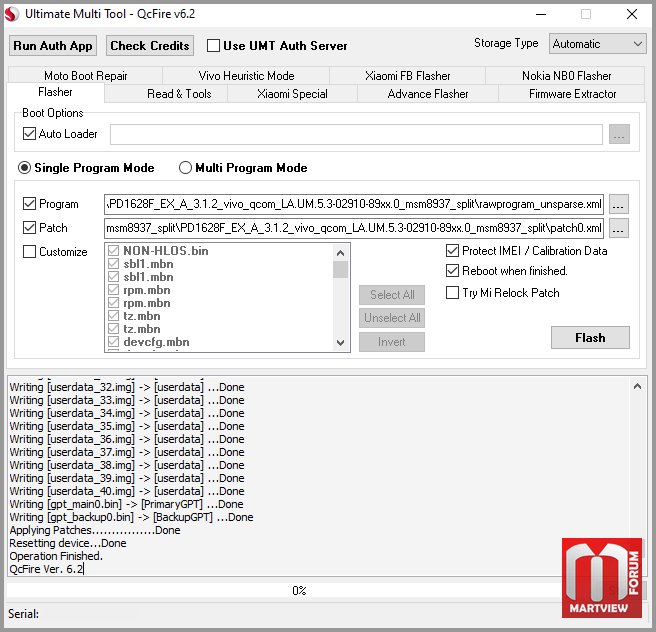Open Advance Flasher tab
Image resolution: width=656 pixels, height=632 pixels.
click(428, 94)
